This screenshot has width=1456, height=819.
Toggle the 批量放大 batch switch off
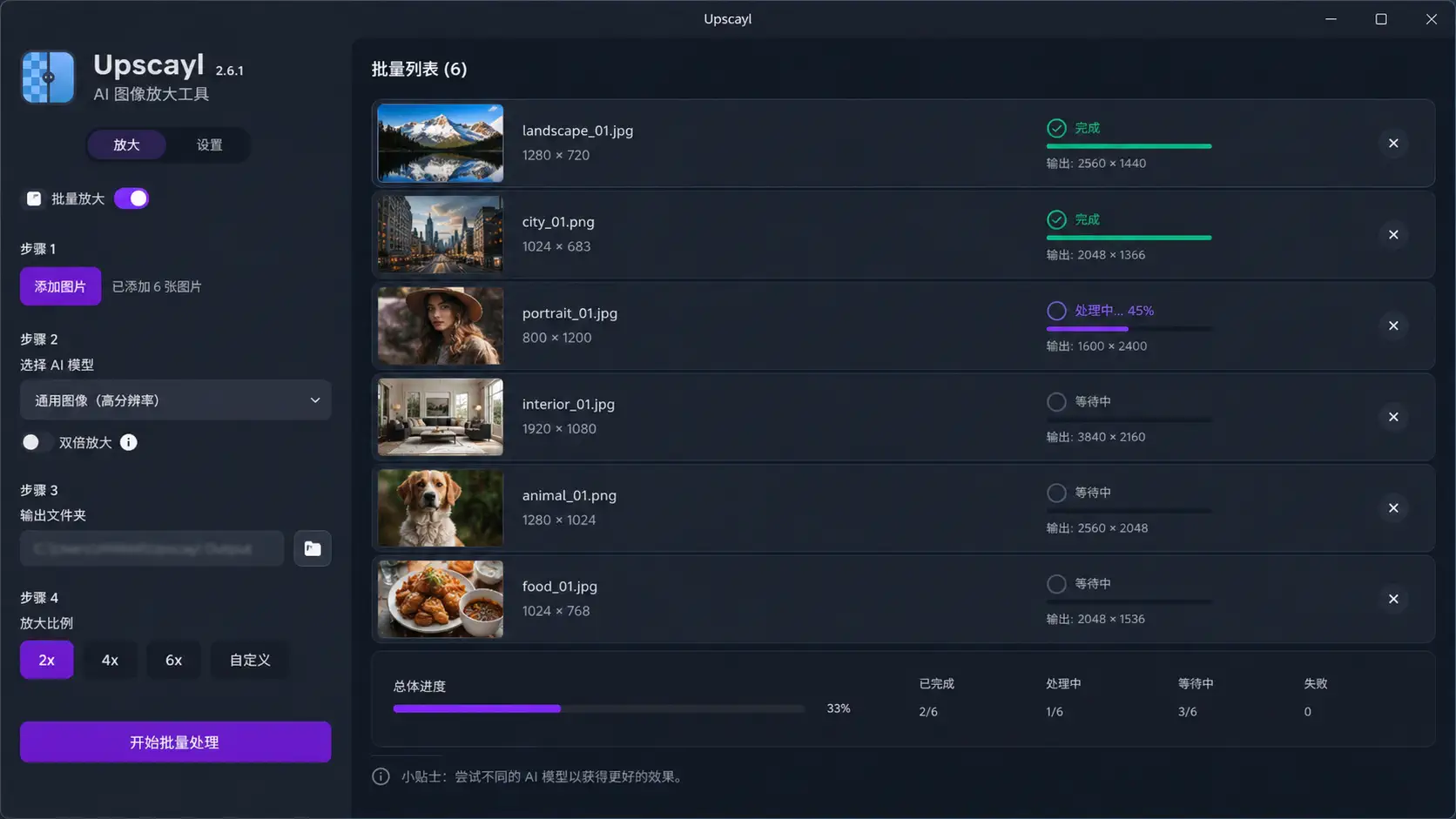coord(131,198)
